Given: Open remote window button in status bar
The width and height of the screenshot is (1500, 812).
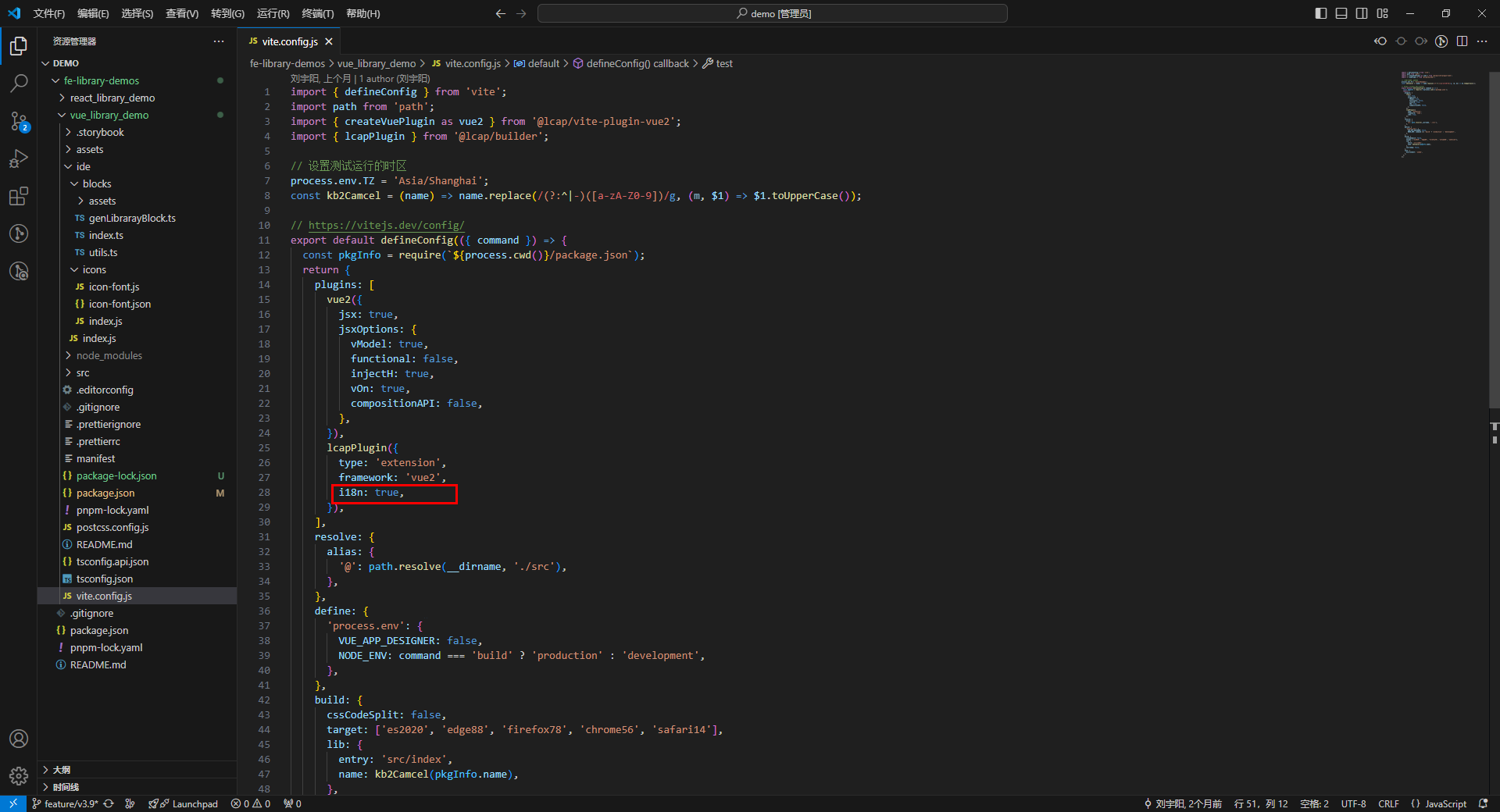Looking at the screenshot, I should pyautogui.click(x=13, y=803).
